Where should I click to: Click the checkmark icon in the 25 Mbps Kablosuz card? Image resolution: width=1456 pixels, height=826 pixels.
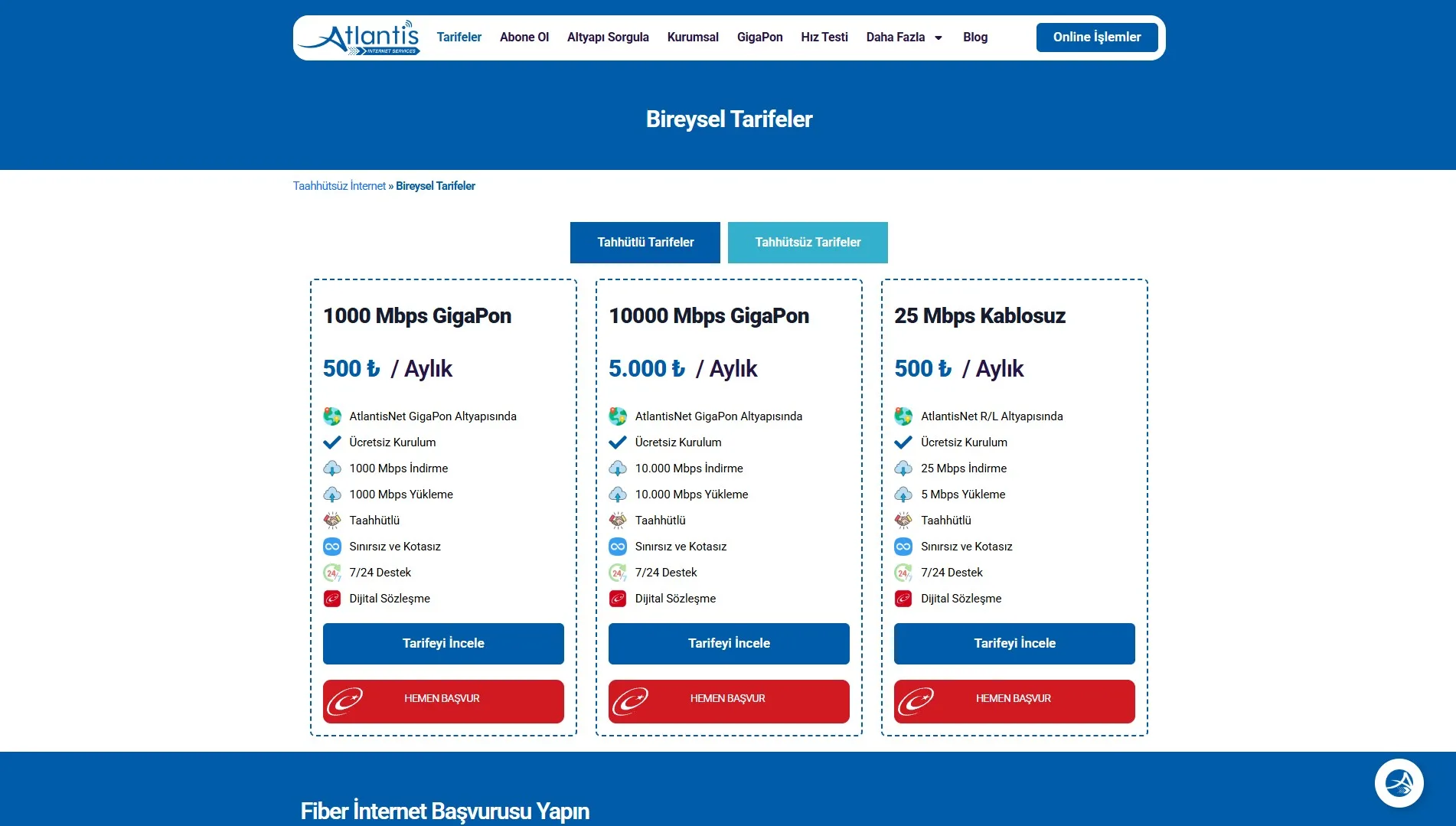click(x=903, y=442)
